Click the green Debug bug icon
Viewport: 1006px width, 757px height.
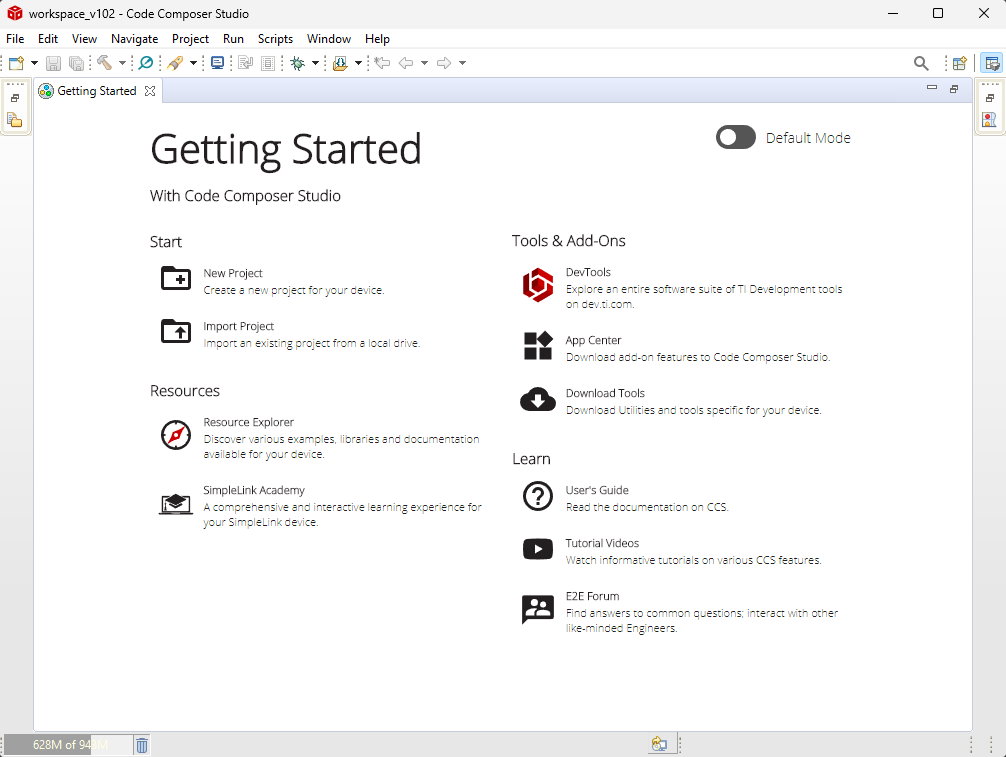[298, 63]
